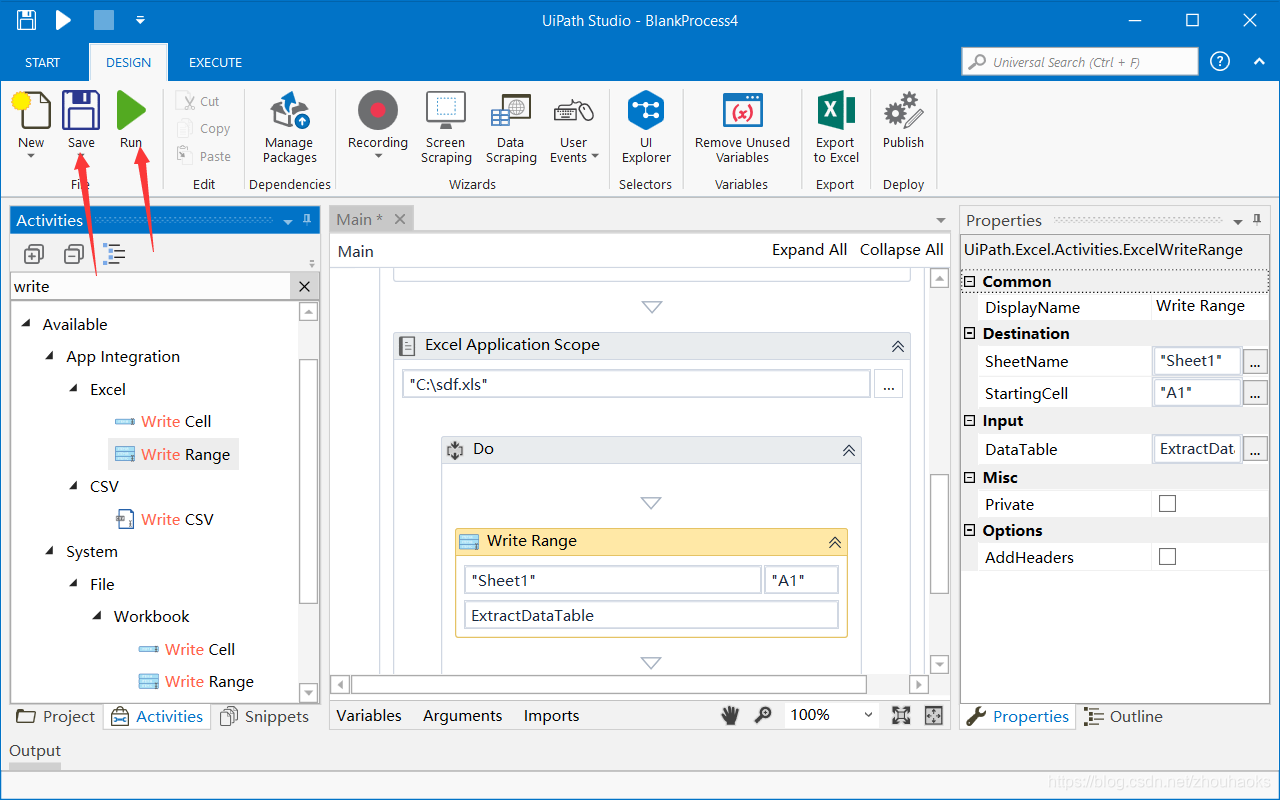The height and width of the screenshot is (800, 1280).
Task: Collapse the Excel Application Scope activity
Action: click(x=897, y=346)
